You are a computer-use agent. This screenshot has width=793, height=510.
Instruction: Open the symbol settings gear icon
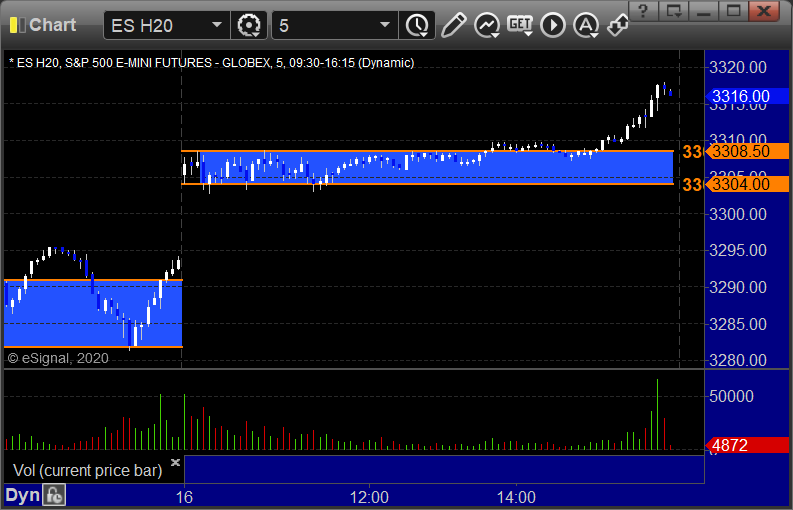pos(248,25)
